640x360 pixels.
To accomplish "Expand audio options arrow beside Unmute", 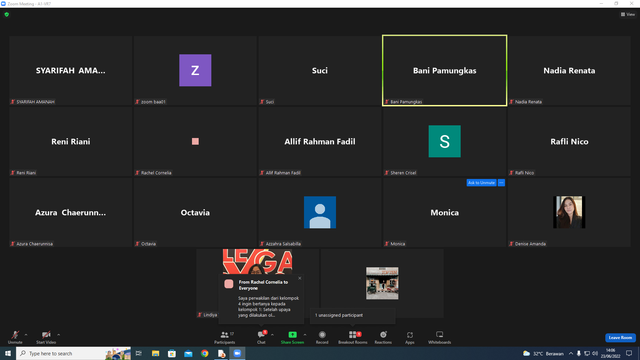I will click(26, 335).
